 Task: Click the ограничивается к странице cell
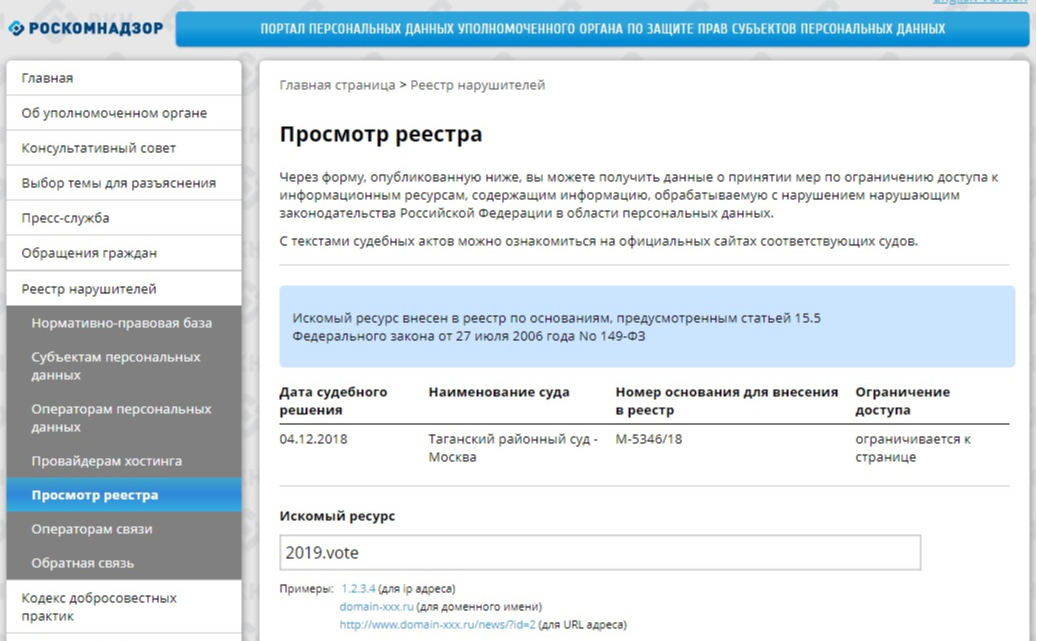[x=913, y=448]
